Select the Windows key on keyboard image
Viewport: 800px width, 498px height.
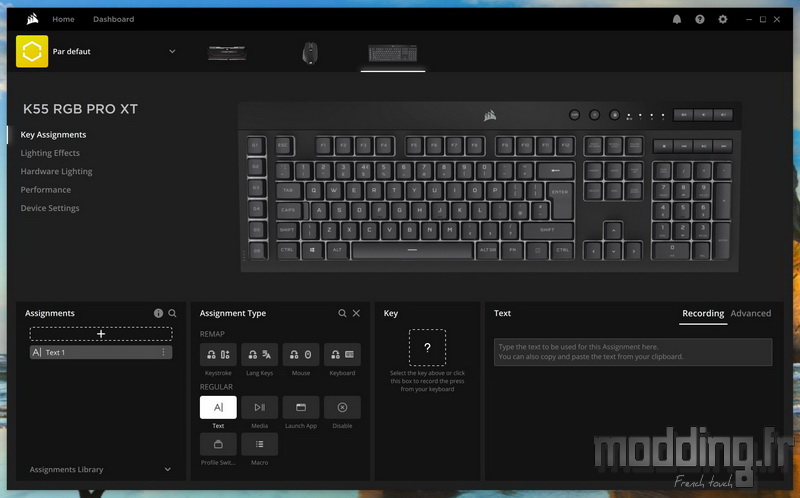[312, 250]
